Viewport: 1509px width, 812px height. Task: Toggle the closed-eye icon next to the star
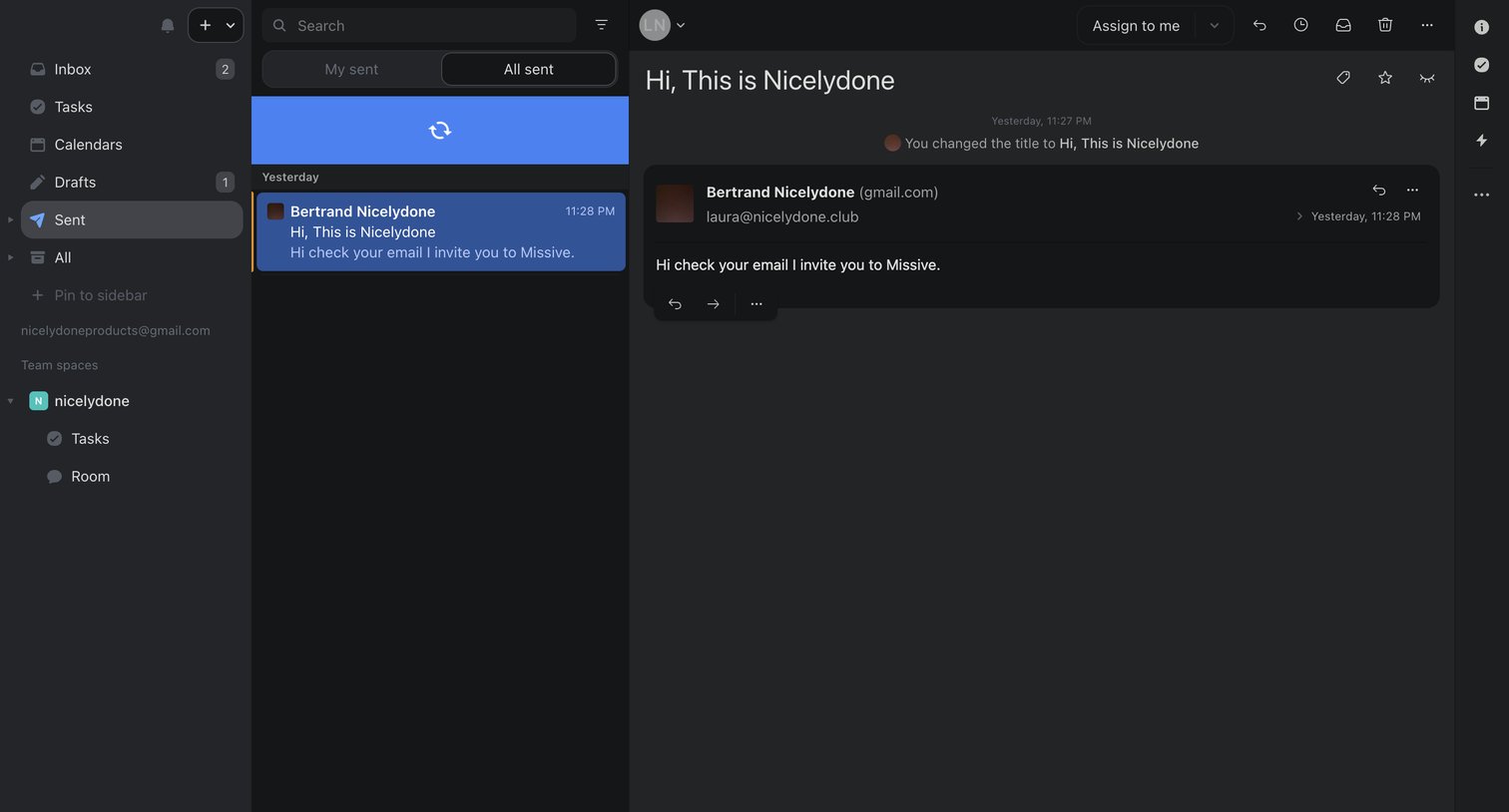(1427, 78)
